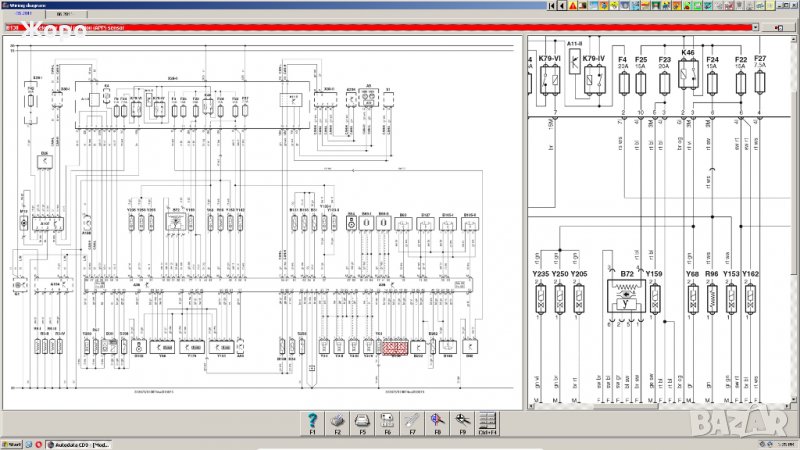Click the F7 wrench tool icon
Viewport: 800px width, 450px height.
412,420
